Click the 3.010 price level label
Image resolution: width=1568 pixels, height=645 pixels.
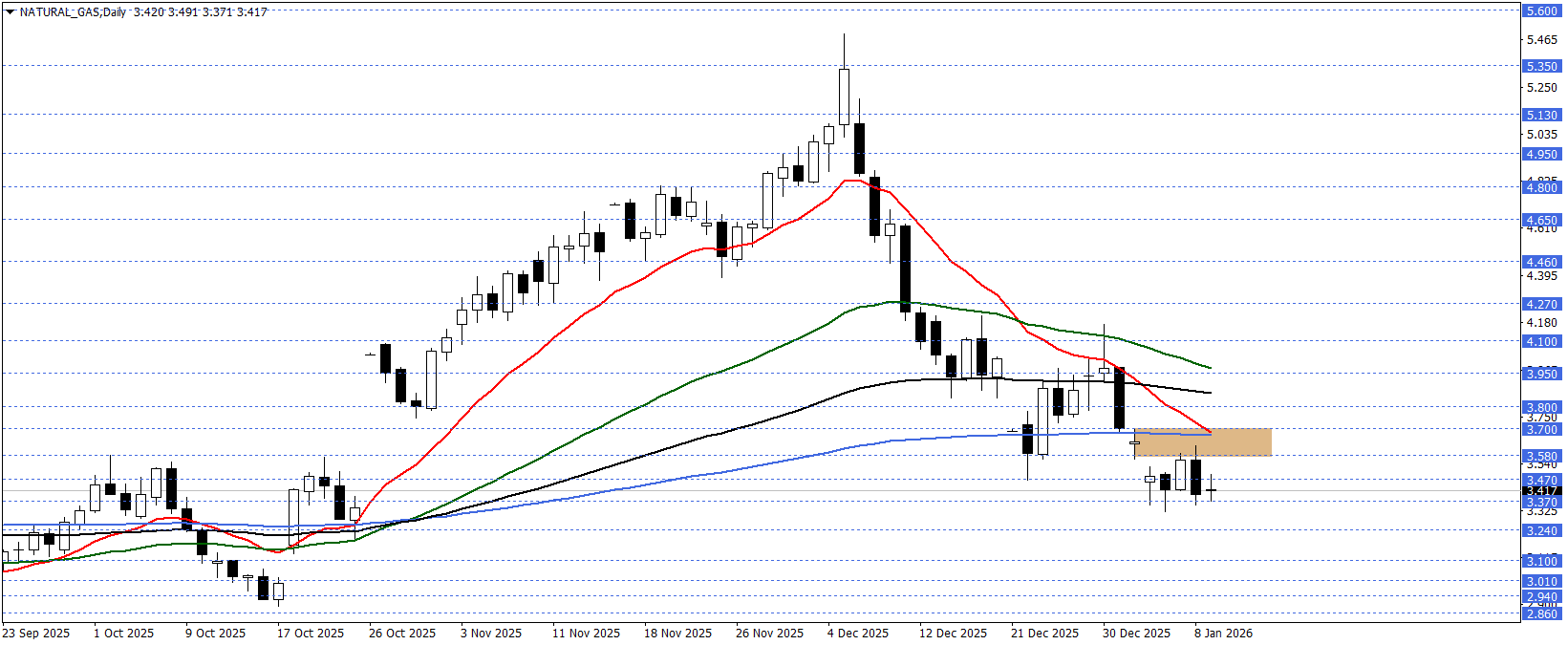[1541, 581]
